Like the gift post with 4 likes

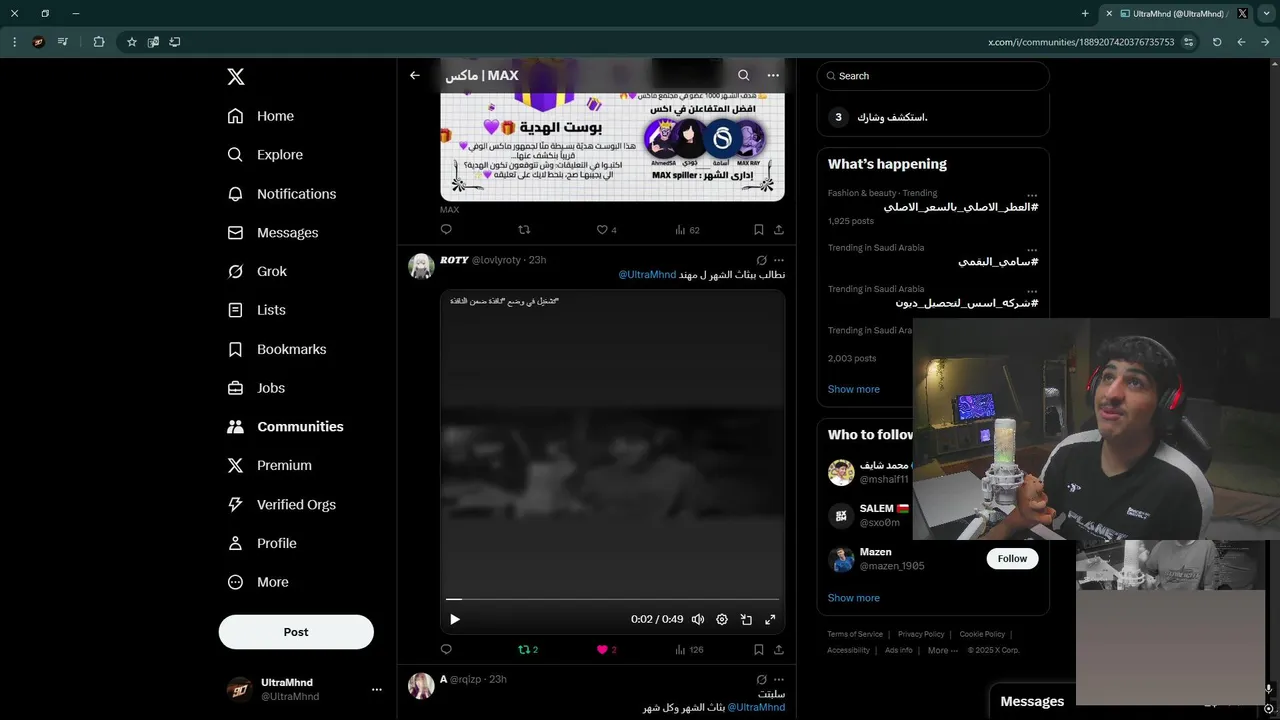(606, 229)
